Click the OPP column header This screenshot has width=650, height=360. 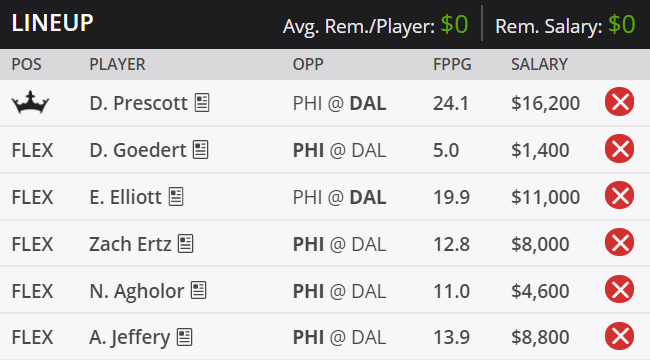308,64
